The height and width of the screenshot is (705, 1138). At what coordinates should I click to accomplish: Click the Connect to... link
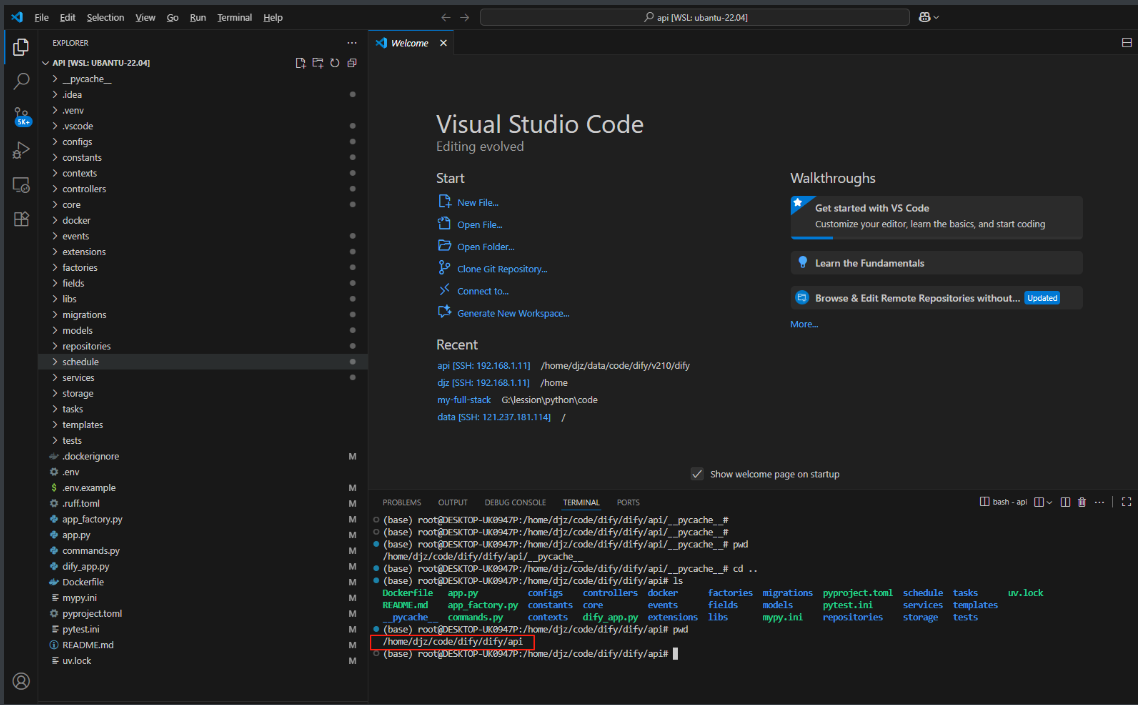(483, 291)
